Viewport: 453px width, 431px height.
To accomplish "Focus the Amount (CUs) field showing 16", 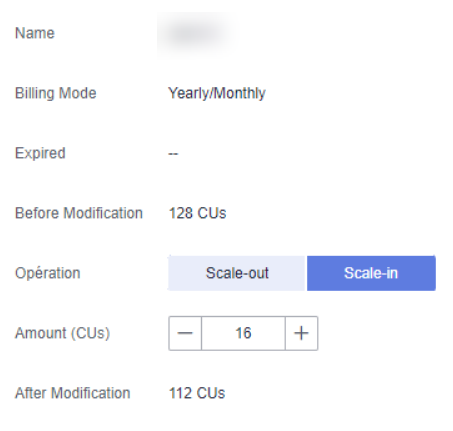I will click(x=243, y=333).
